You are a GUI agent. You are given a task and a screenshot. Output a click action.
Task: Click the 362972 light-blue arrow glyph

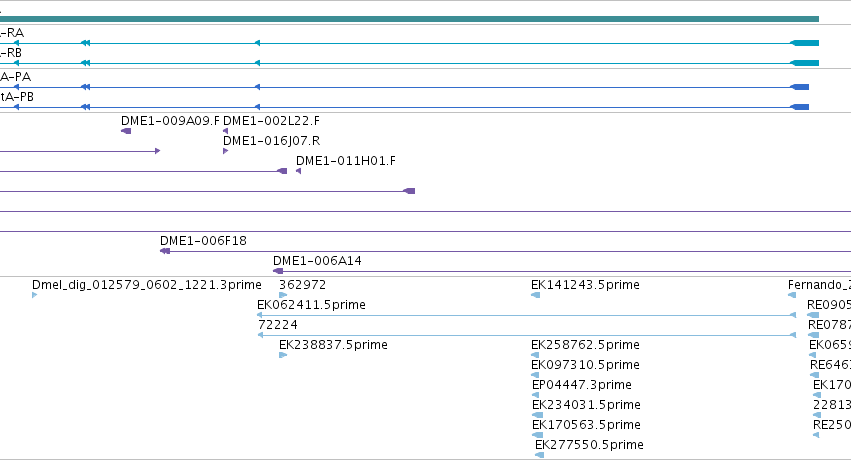pyautogui.click(x=283, y=295)
